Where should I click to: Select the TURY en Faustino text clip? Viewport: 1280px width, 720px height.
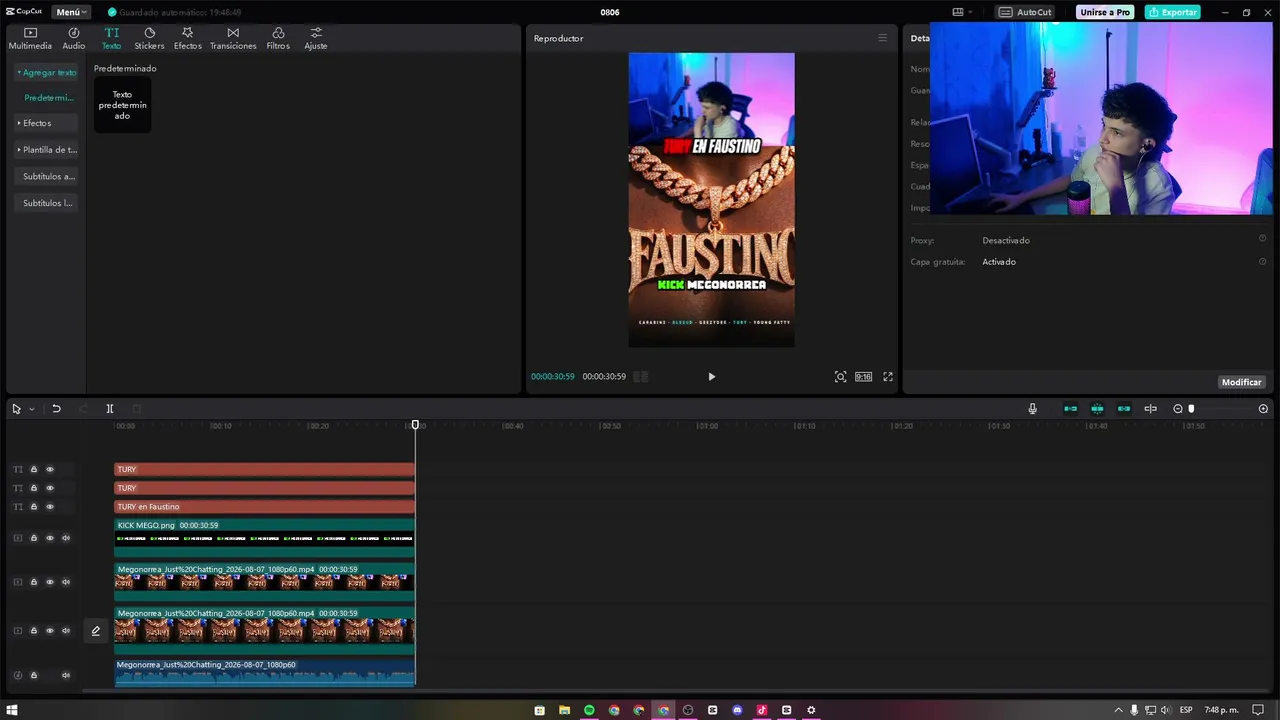[264, 507]
